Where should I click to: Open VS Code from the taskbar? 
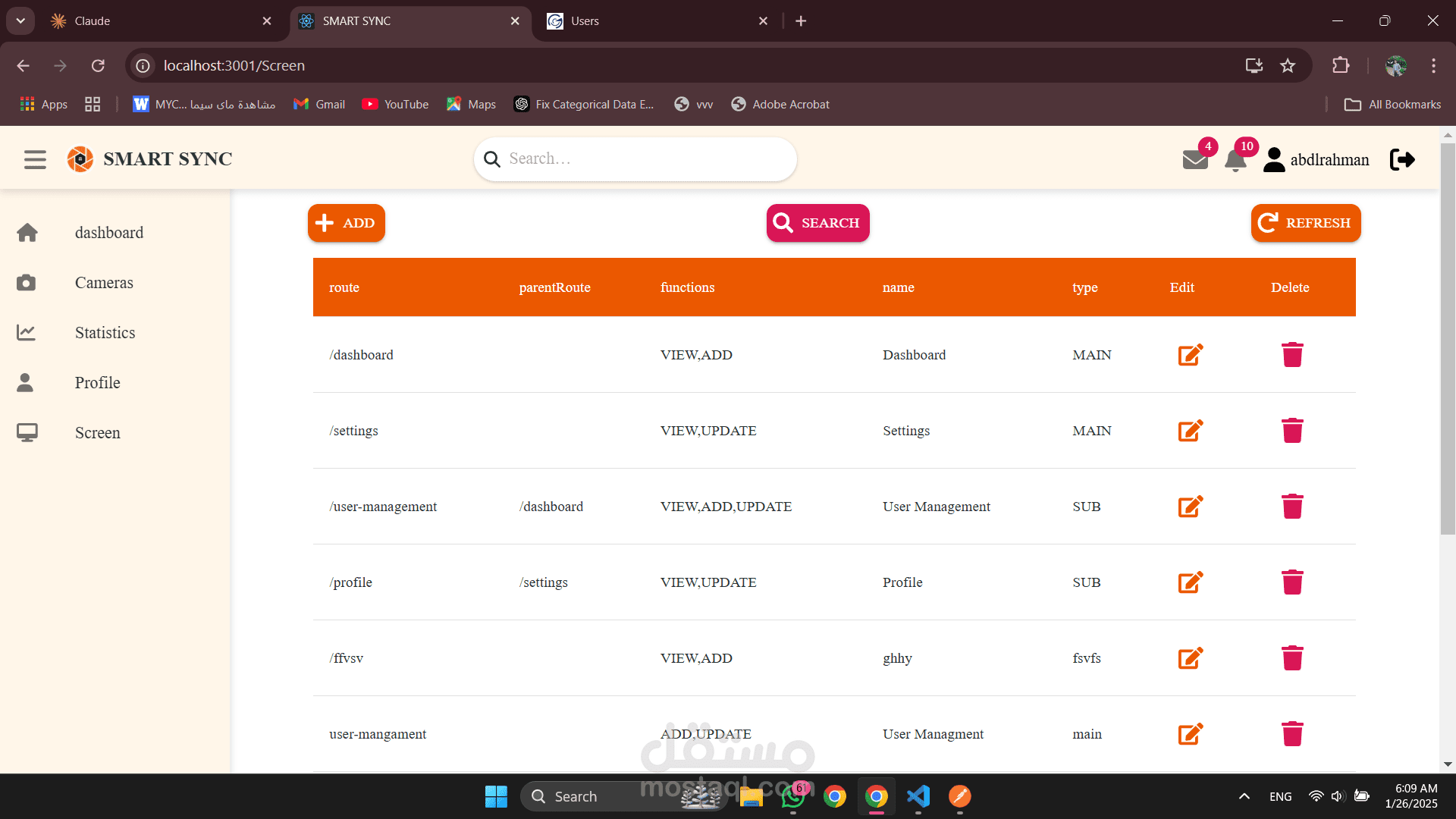(x=918, y=796)
